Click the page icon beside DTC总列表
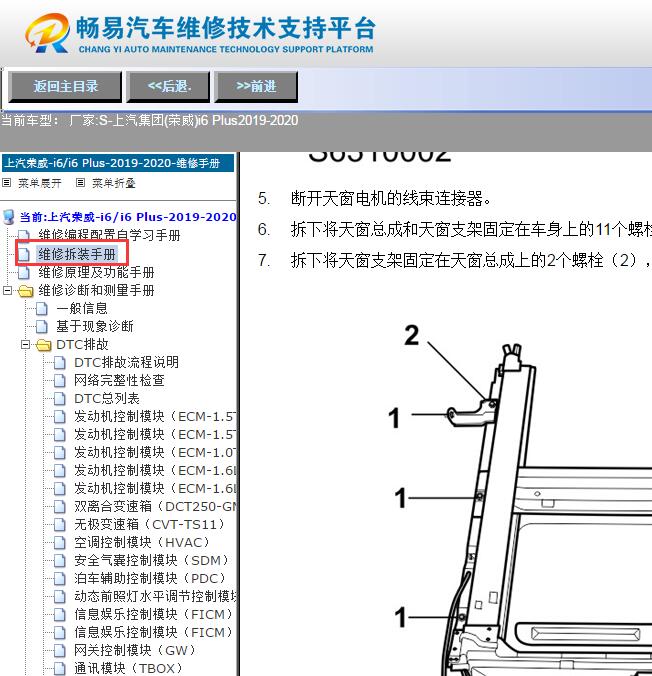Viewport: 652px width, 676px height. coord(60,399)
